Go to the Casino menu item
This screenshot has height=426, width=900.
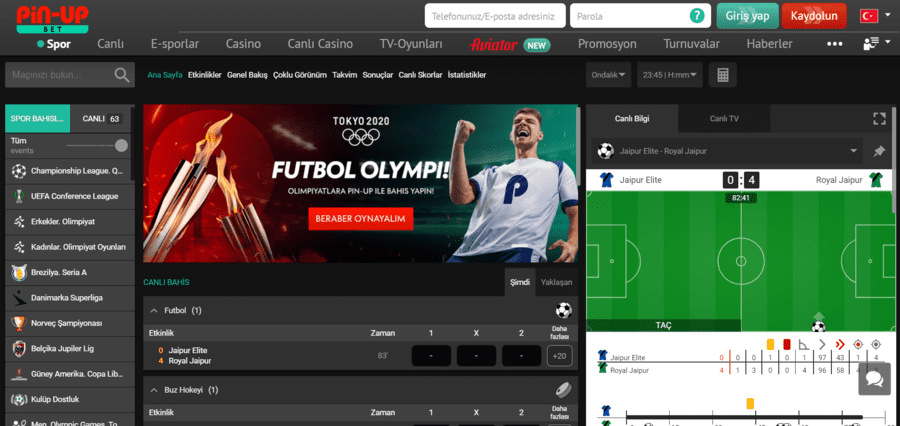[x=243, y=44]
